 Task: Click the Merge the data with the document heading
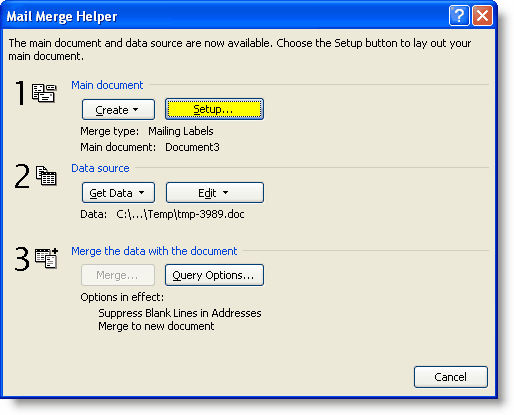coord(154,251)
